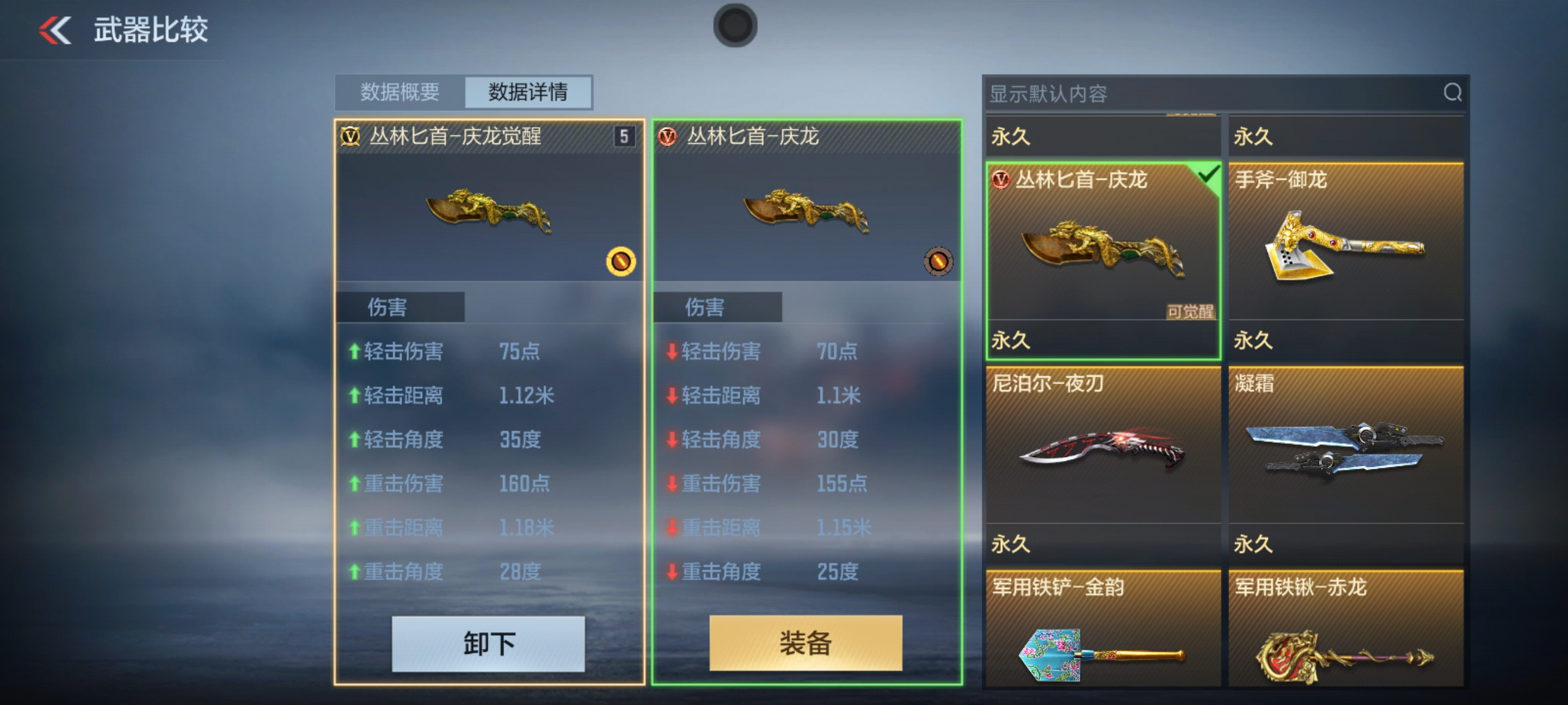Tap the red back arrow icon
The width and height of the screenshot is (1568, 705).
click(x=56, y=31)
